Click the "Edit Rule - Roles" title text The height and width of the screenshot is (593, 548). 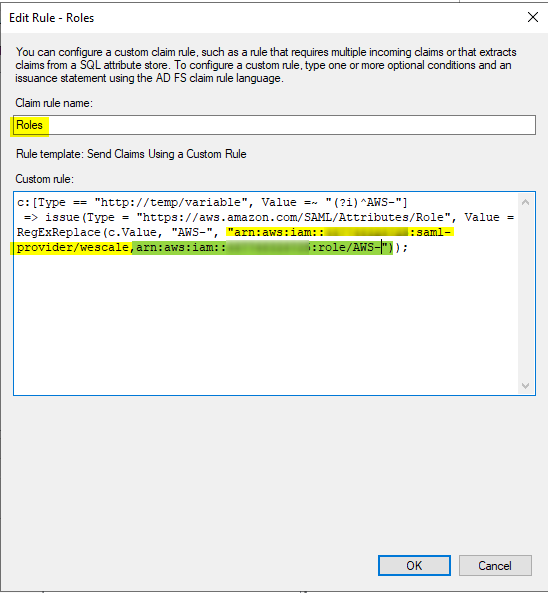(x=51, y=18)
